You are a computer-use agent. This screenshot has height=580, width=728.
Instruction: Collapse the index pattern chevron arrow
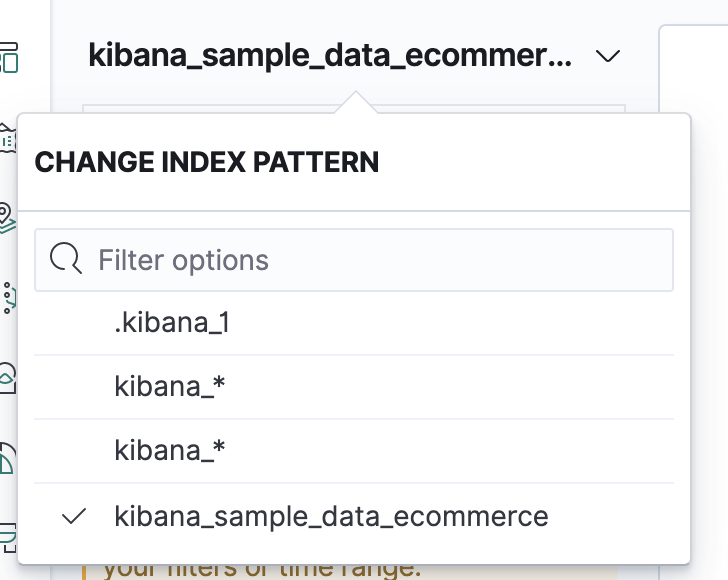(608, 56)
